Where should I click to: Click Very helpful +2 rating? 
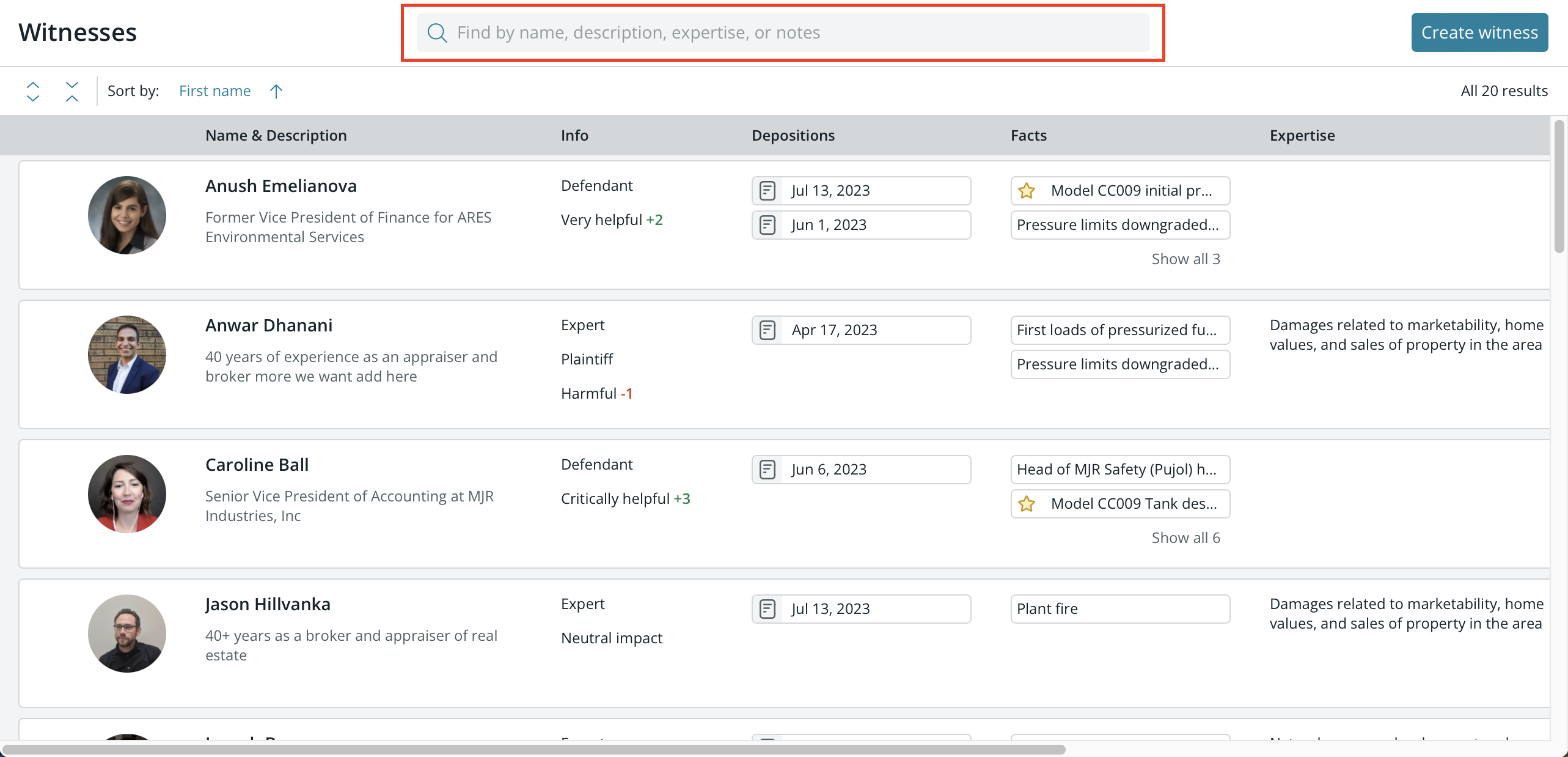coord(612,220)
